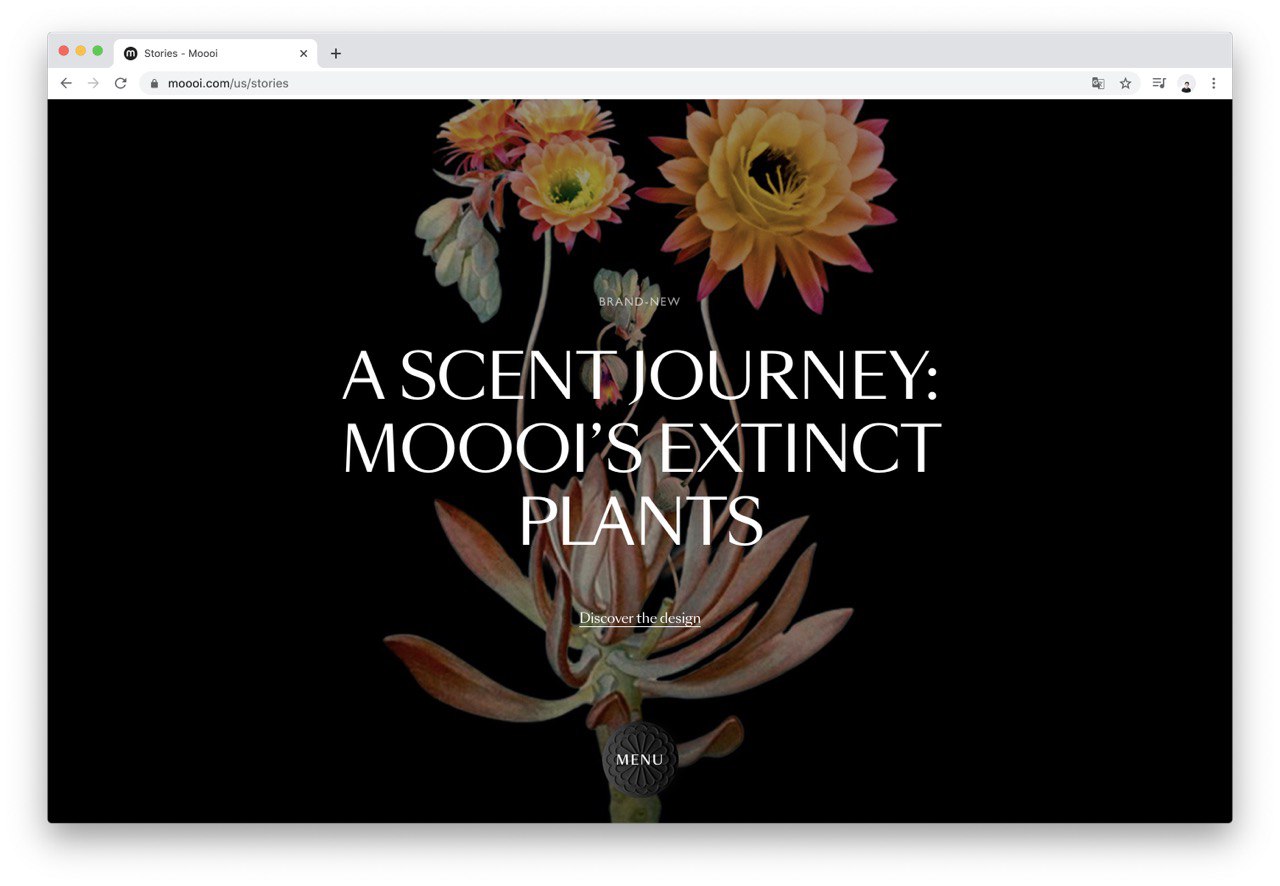Click the Moooi favicon in the tab

130,53
